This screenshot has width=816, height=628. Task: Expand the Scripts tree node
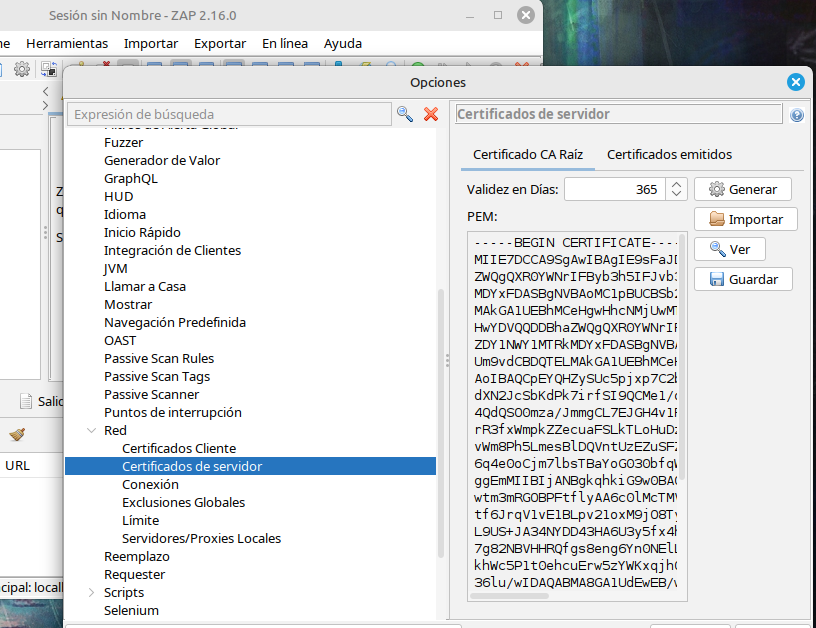click(x=92, y=593)
